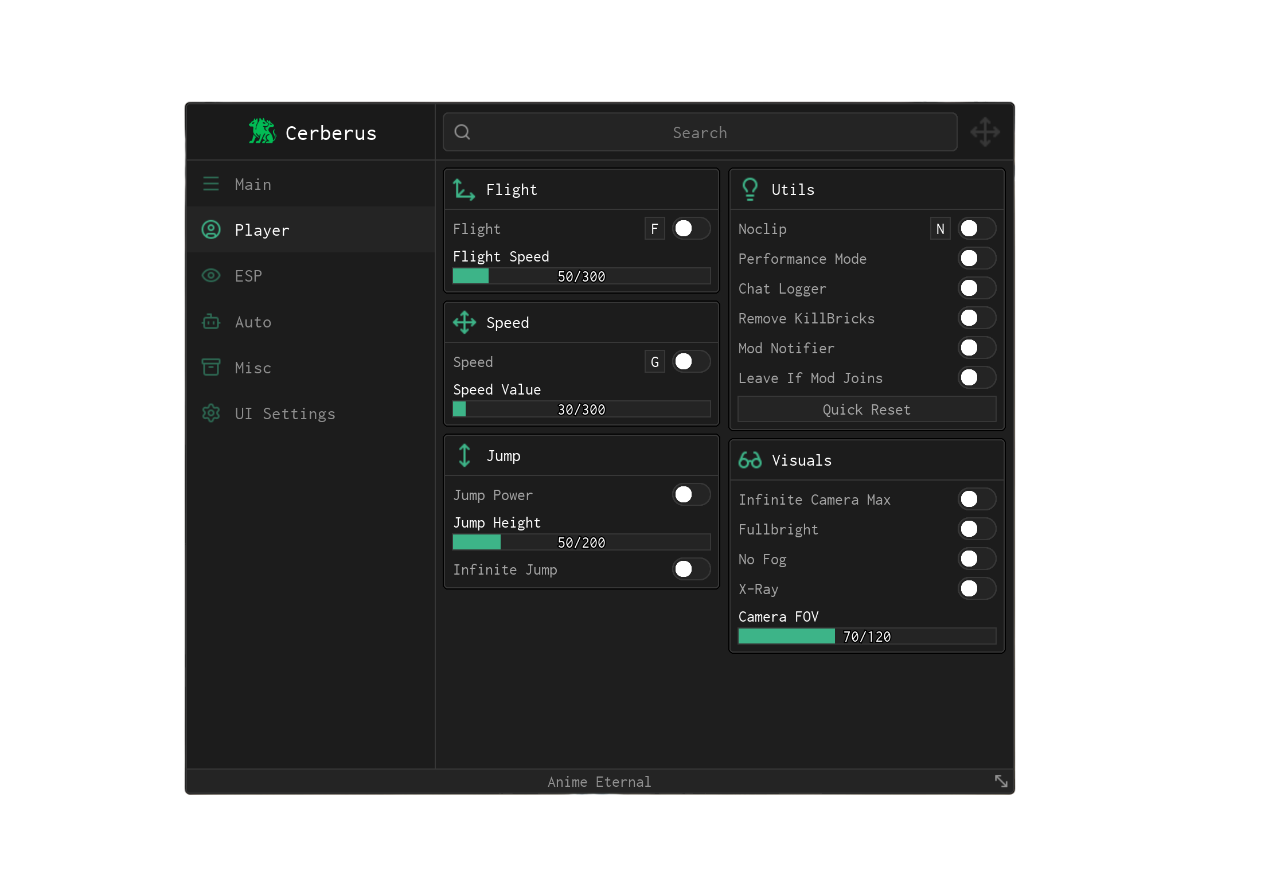Click the UI Settings gear icon
This screenshot has height=878, width=1280.
tap(211, 414)
